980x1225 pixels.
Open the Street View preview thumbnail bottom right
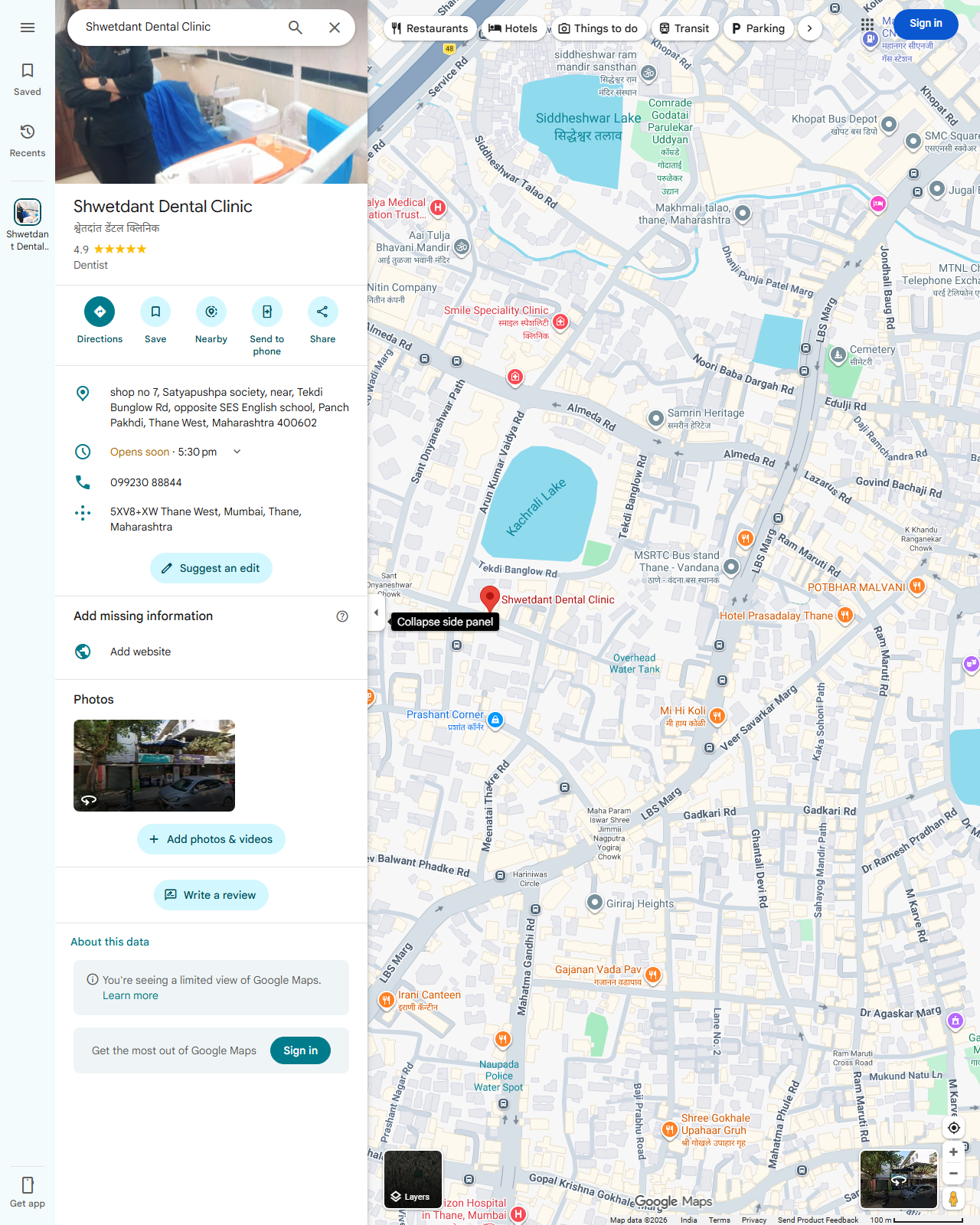(x=899, y=1179)
